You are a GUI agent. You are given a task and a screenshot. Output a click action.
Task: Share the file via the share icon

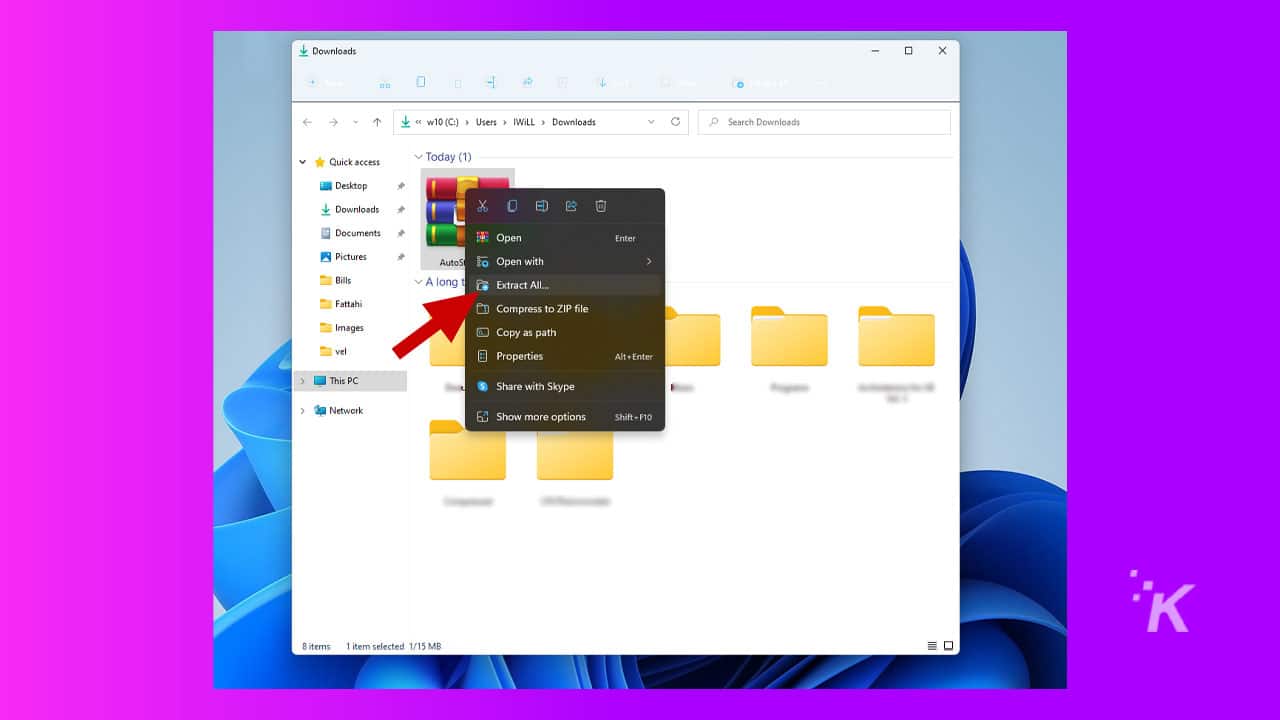click(x=571, y=205)
